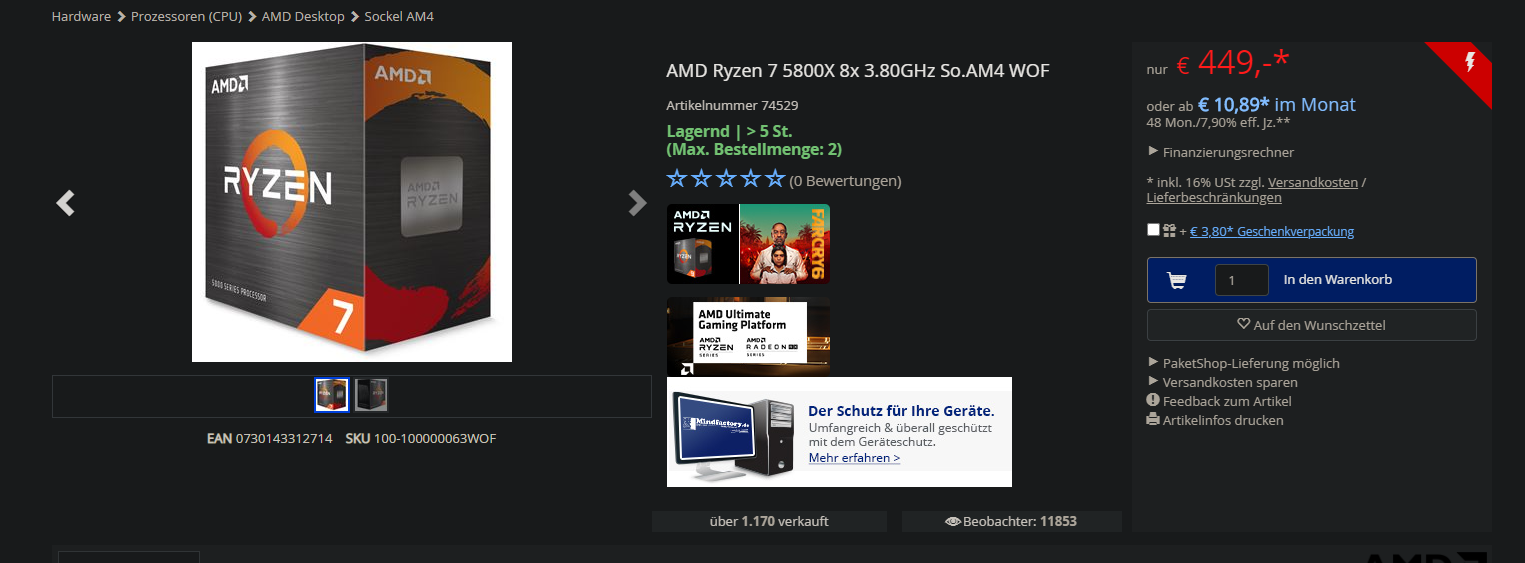Image resolution: width=1525 pixels, height=563 pixels.
Task: Open the Lieferbeschränkungen link
Action: pyautogui.click(x=1214, y=198)
